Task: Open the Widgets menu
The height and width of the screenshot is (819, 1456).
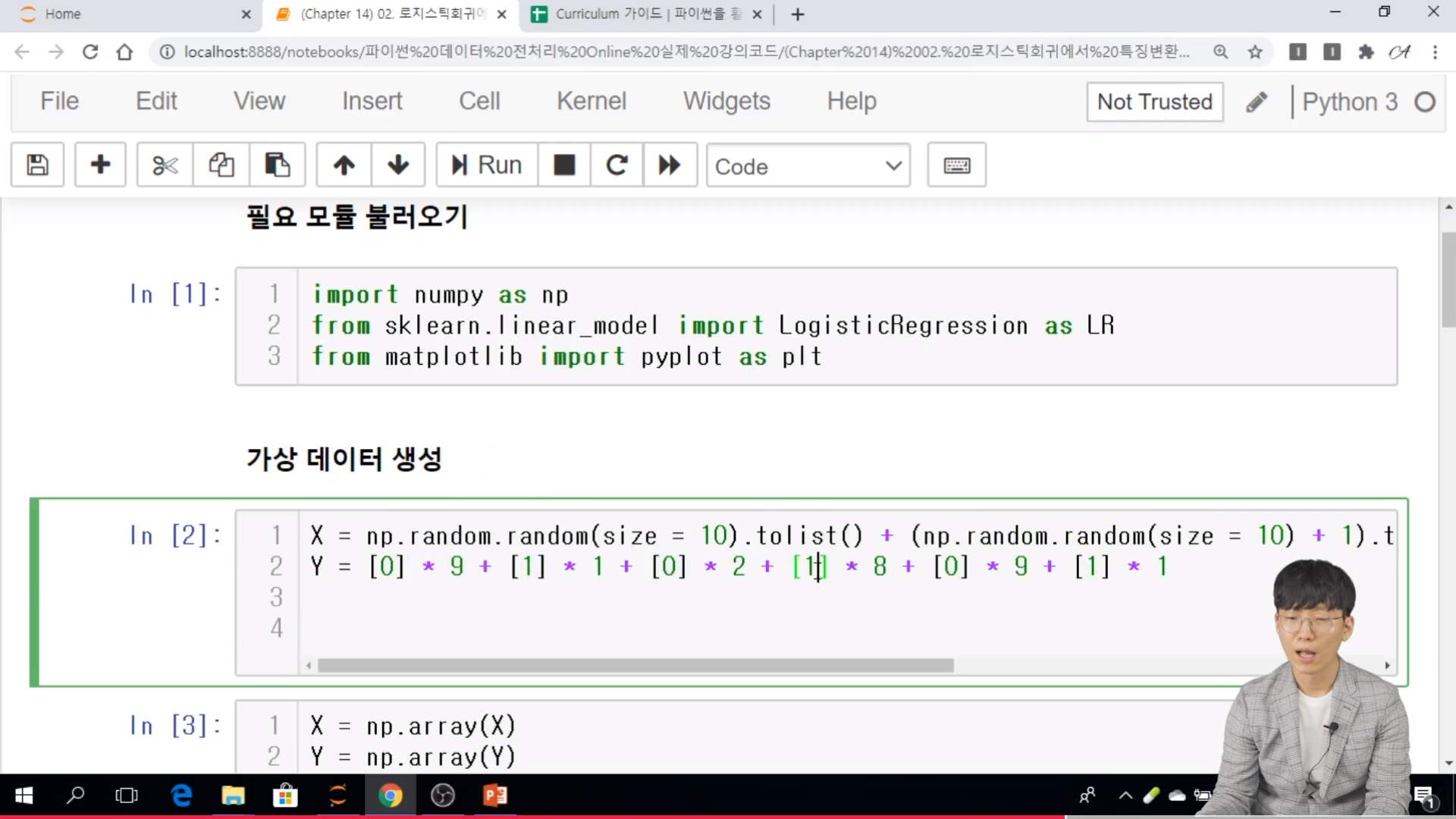Action: click(726, 101)
